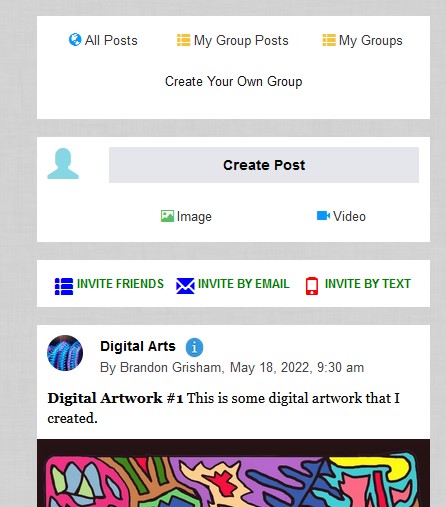
Task: Click the user profile avatar silhouette
Action: (x=63, y=164)
